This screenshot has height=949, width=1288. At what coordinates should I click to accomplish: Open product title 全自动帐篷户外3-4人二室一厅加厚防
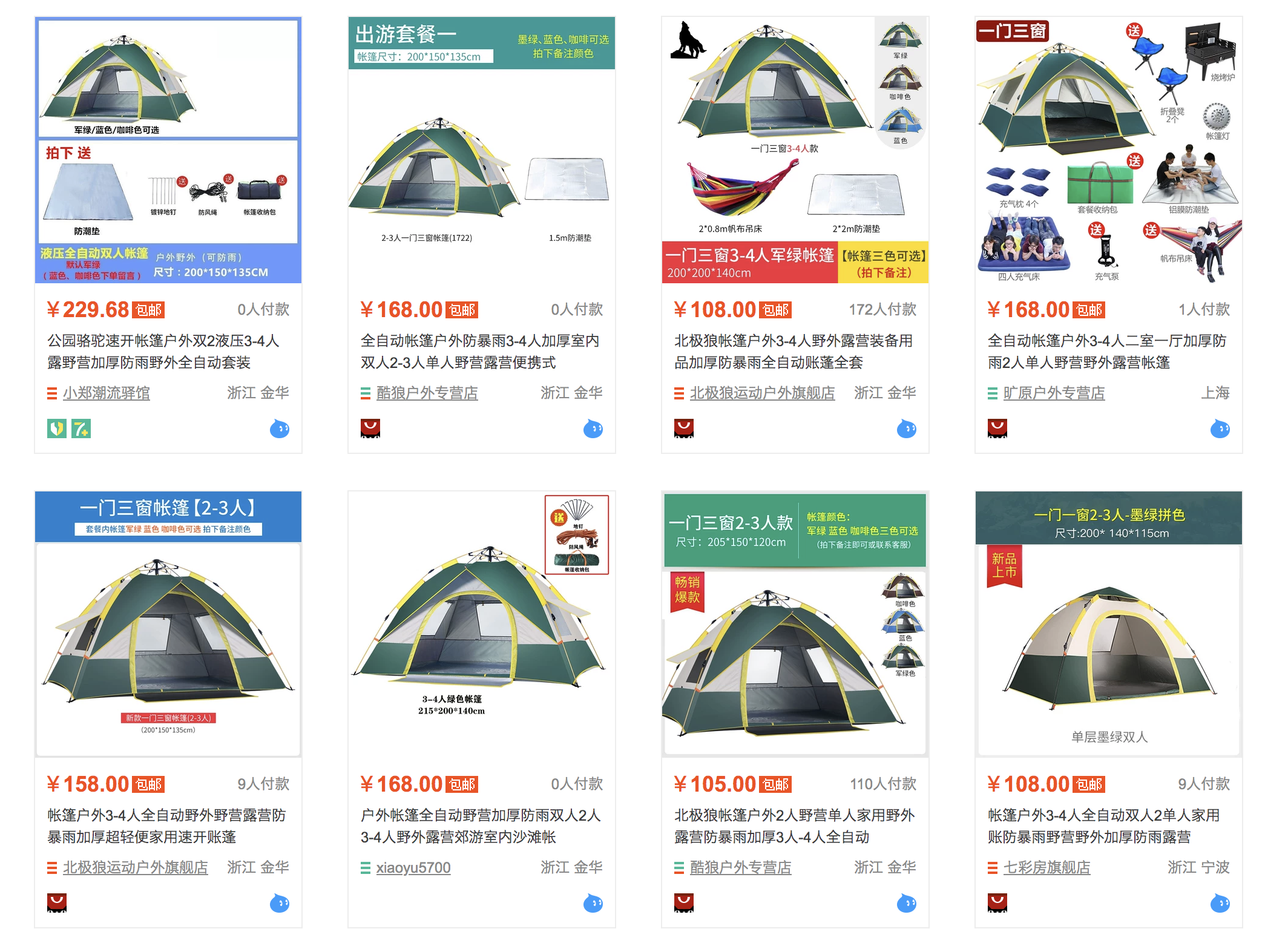(1107, 341)
